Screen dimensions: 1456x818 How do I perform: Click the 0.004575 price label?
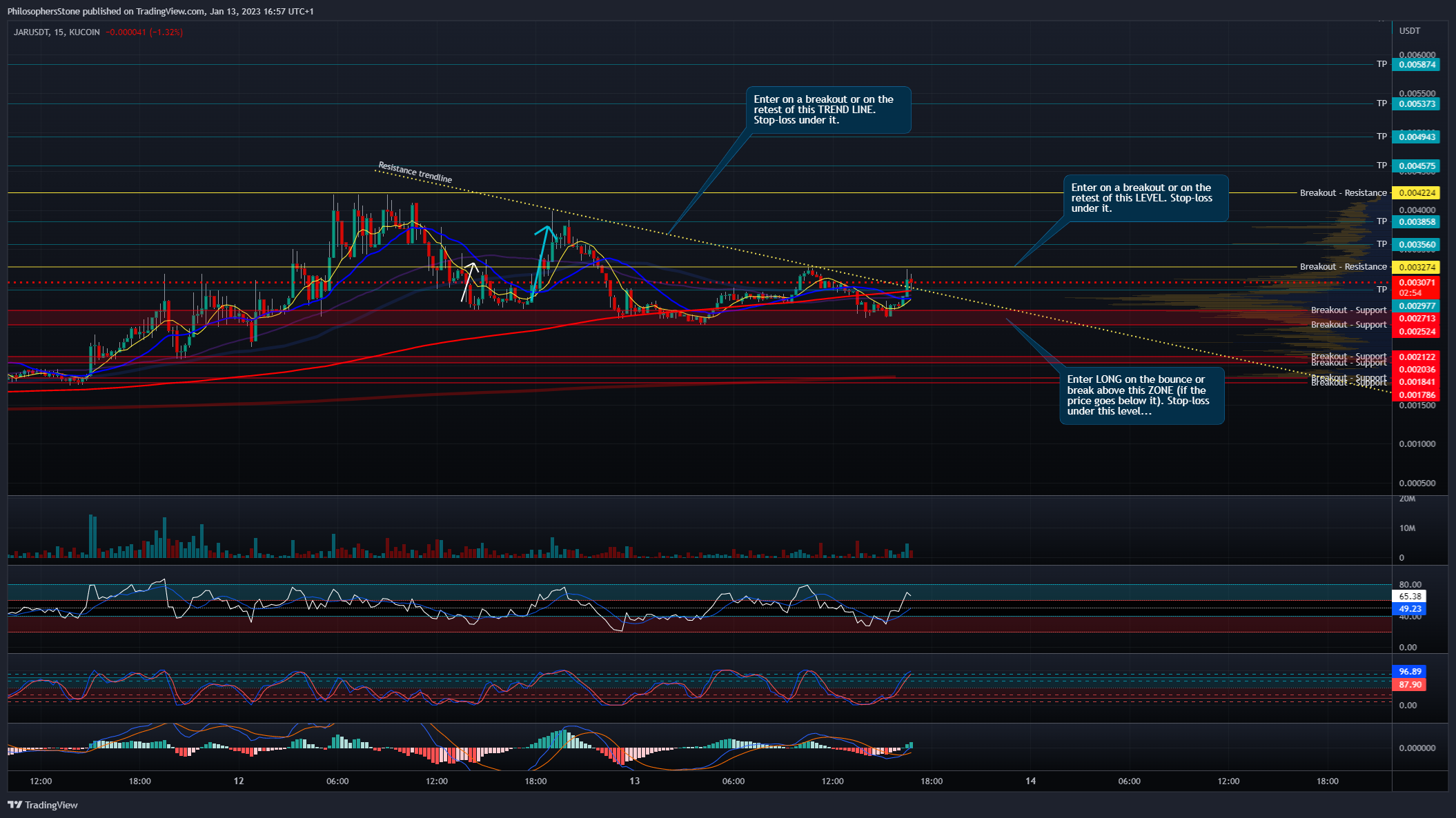pyautogui.click(x=1415, y=166)
